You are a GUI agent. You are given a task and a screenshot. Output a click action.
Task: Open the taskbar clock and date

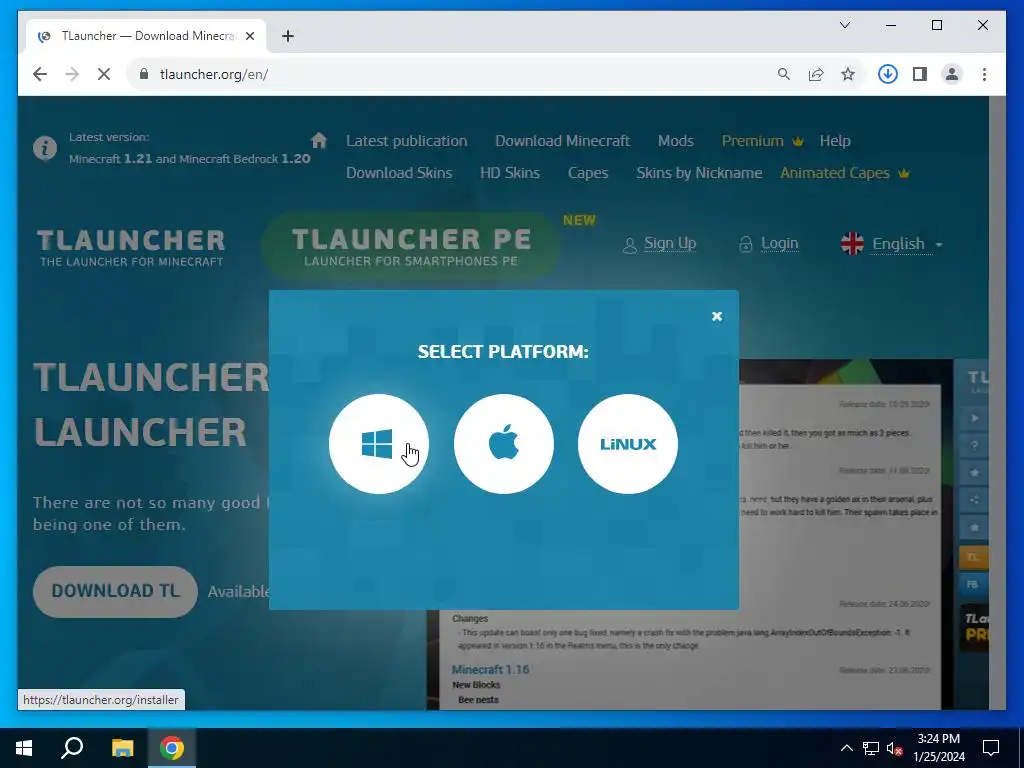coord(939,748)
